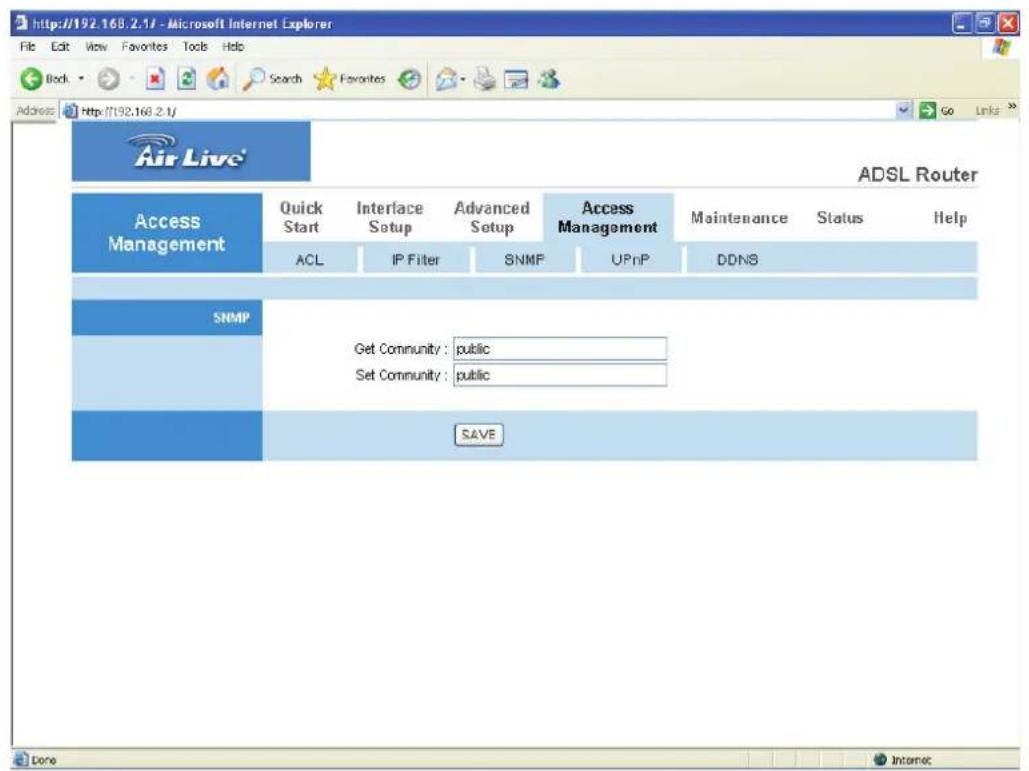The height and width of the screenshot is (771, 1029).
Task: Click the Links toolbar label
Action: tap(987, 111)
